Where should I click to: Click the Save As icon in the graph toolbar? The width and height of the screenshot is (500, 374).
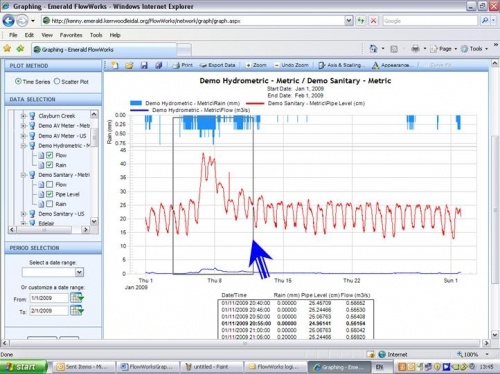tap(159, 65)
